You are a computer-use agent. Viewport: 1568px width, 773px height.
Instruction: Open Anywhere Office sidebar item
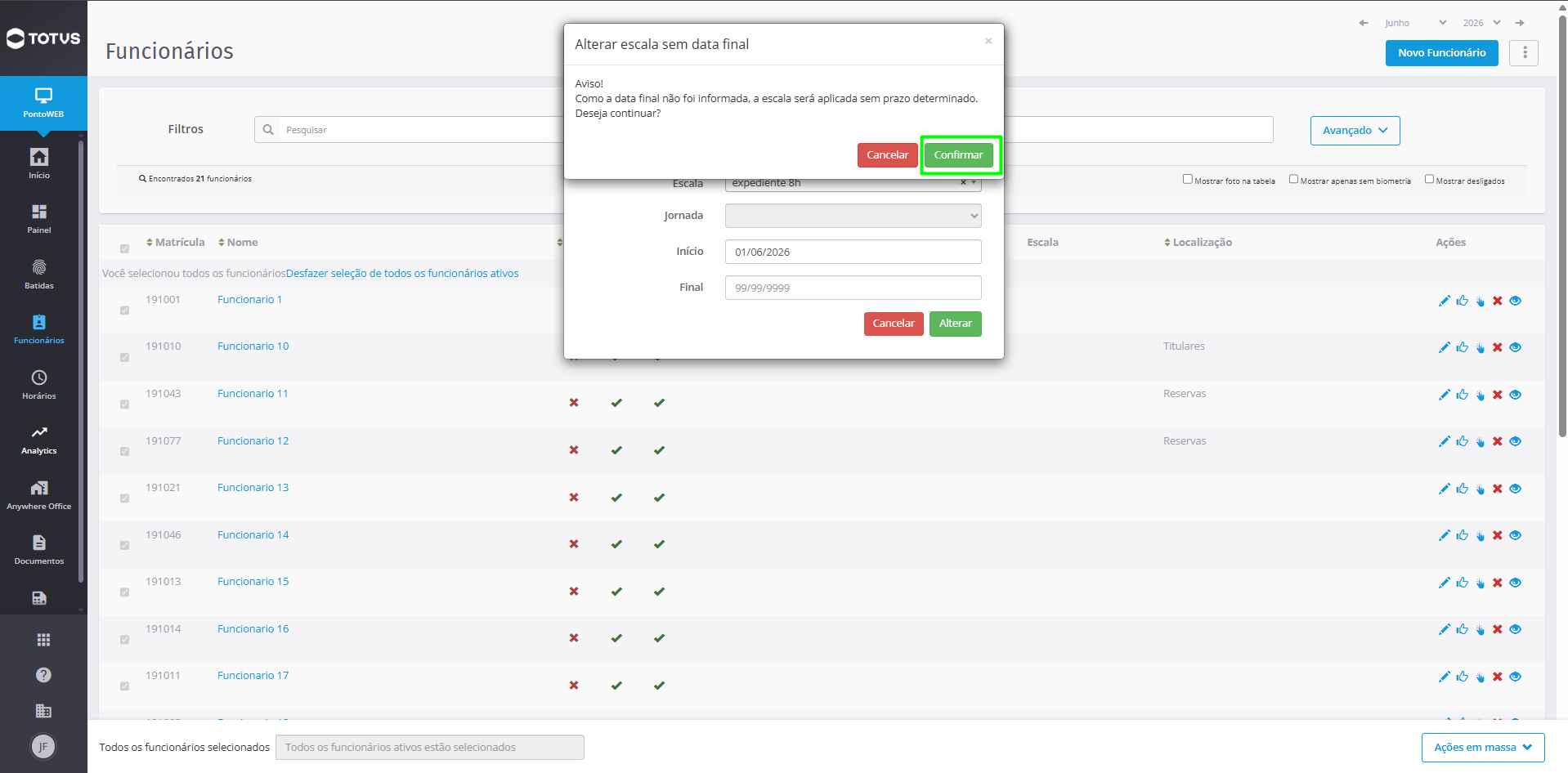pos(39,494)
